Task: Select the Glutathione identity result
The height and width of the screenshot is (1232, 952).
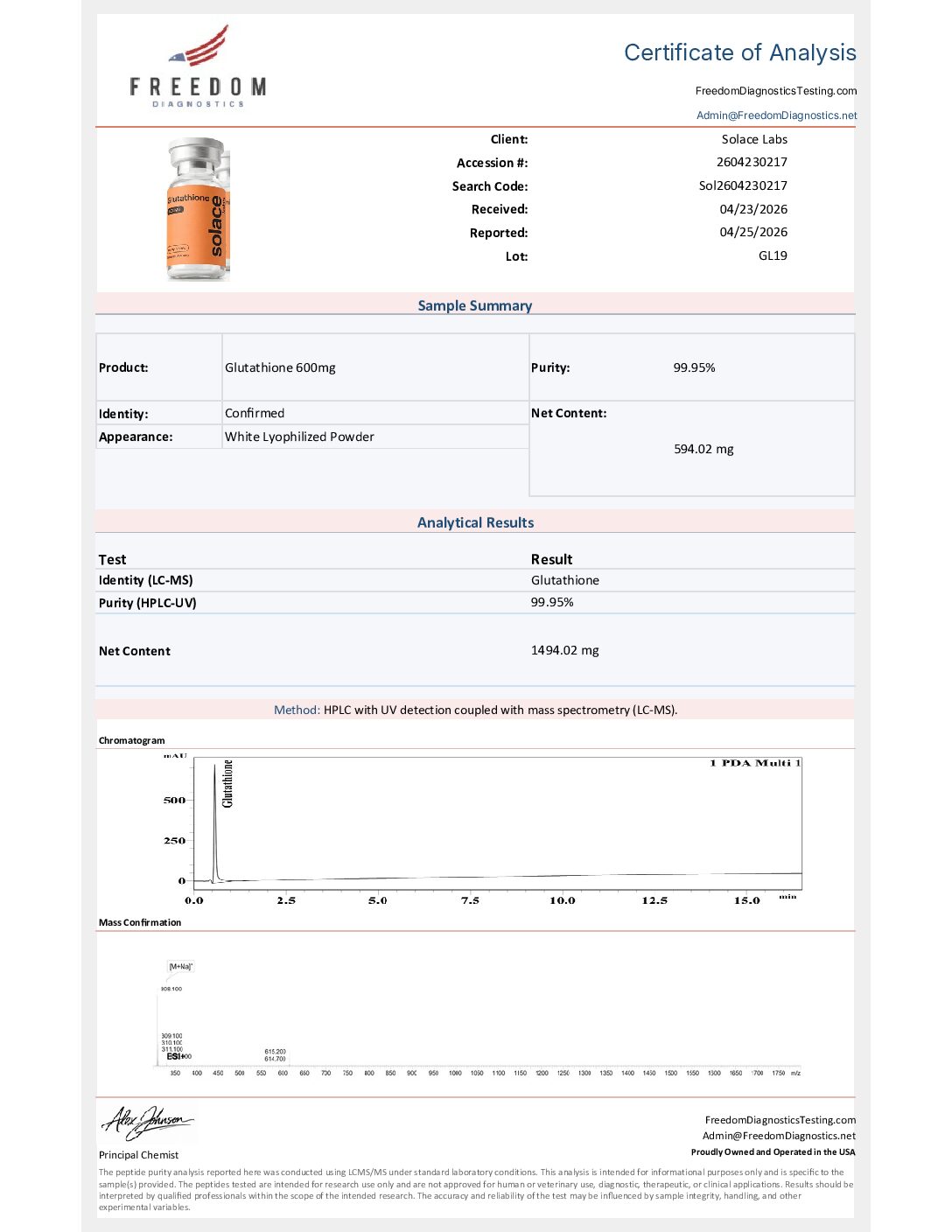Action: [565, 580]
